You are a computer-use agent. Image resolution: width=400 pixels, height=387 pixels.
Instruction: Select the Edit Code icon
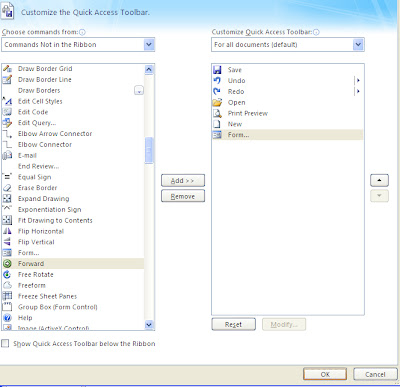point(7,112)
